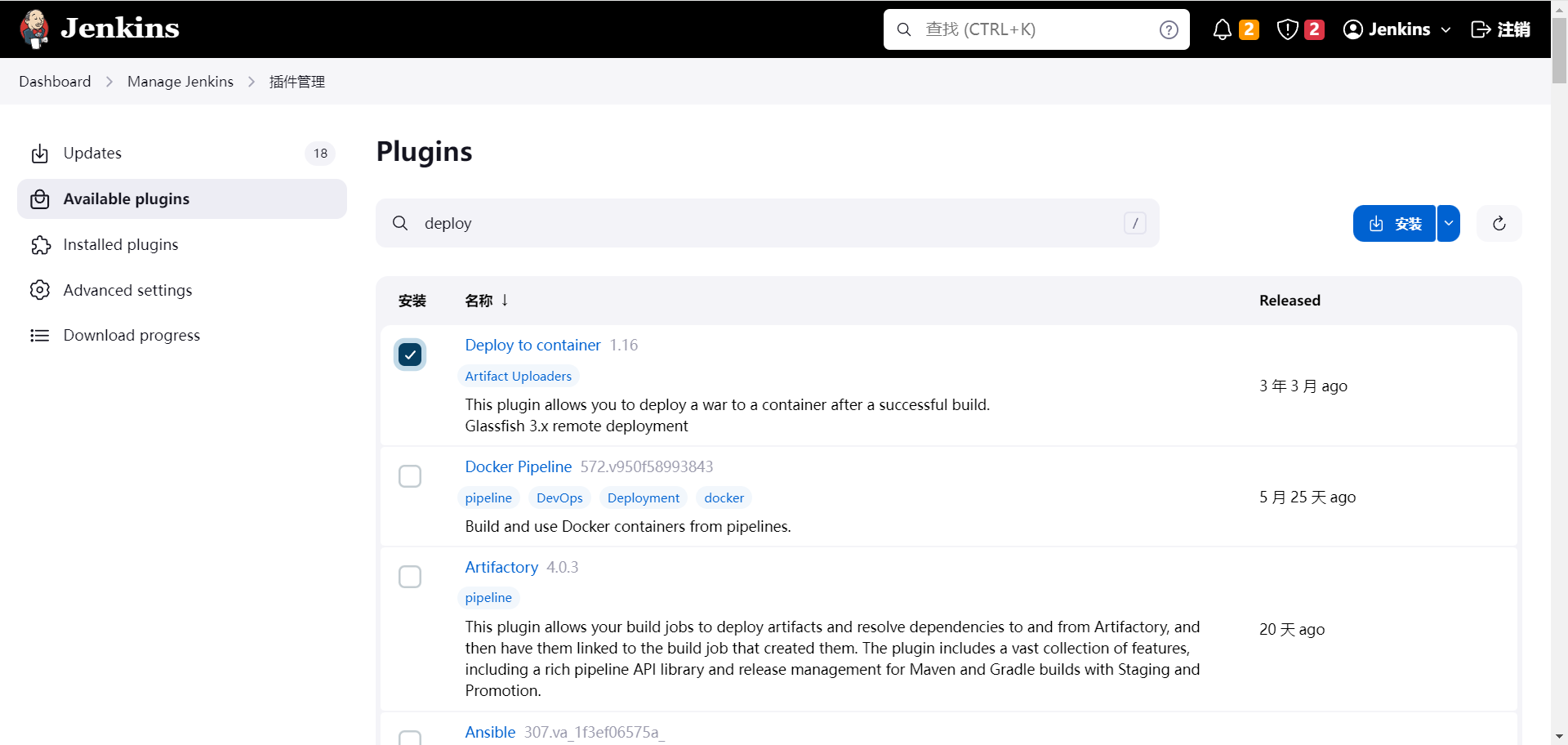Check the Artifactory plugin checkbox

(x=410, y=577)
